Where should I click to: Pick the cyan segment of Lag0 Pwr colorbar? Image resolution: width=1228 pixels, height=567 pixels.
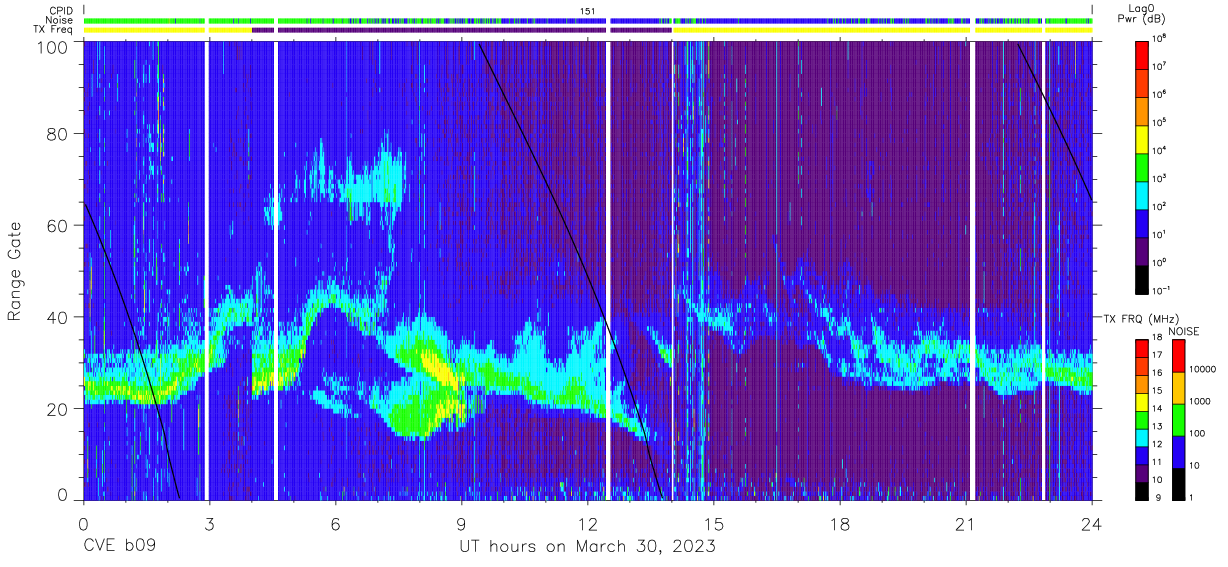click(1144, 193)
